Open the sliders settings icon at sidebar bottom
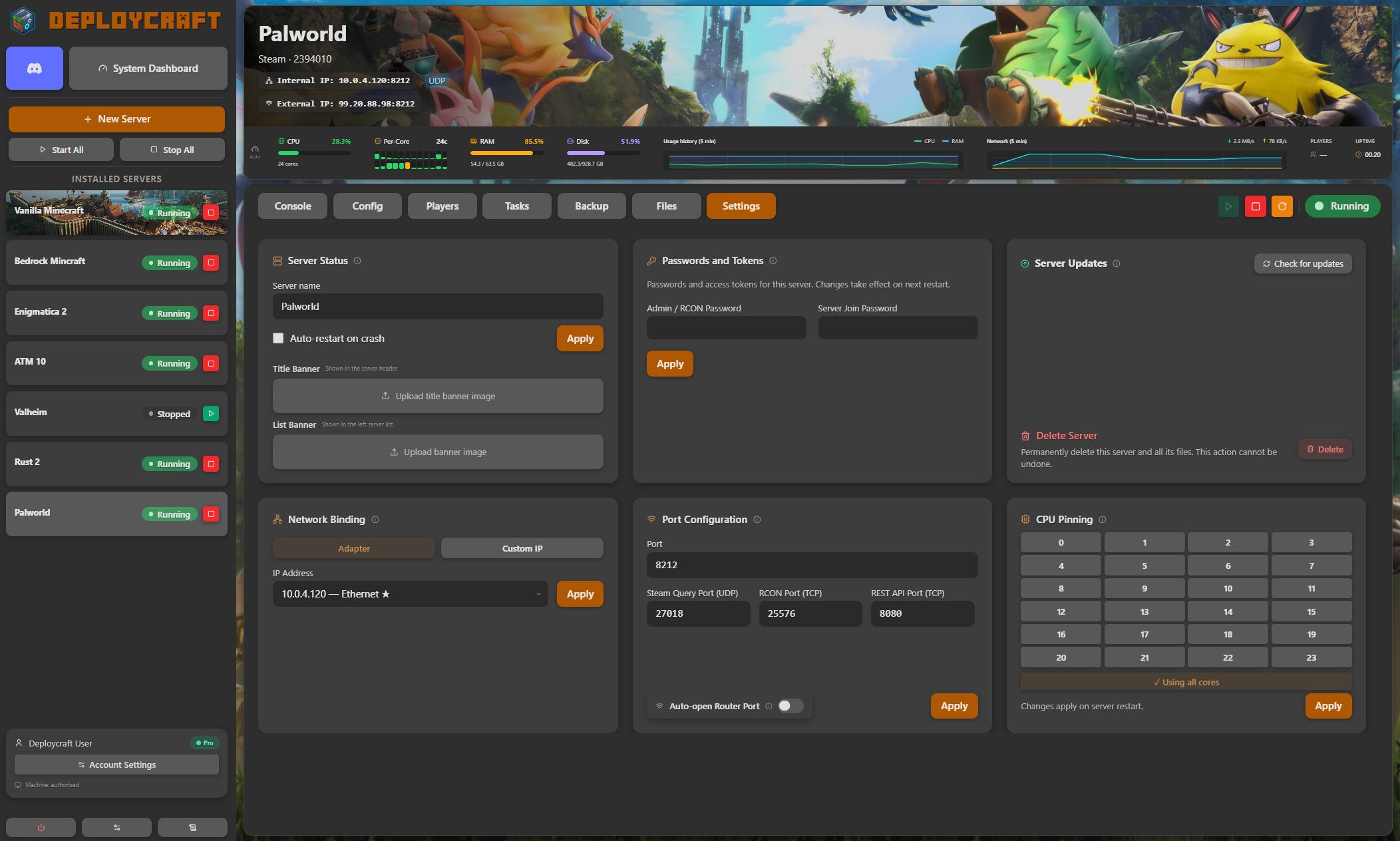This screenshot has width=1400, height=841. click(116, 828)
